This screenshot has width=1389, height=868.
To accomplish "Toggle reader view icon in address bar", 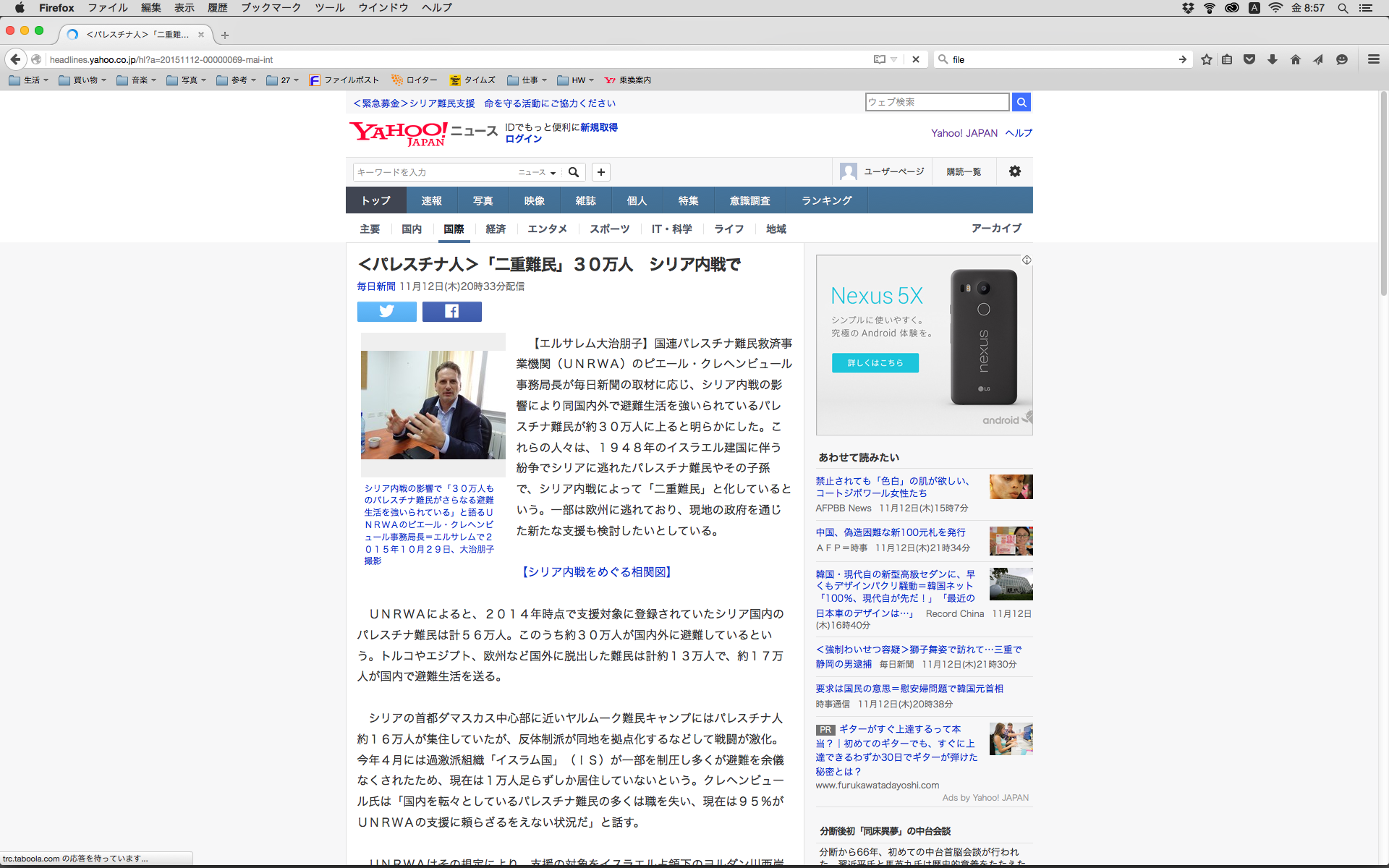I will pyautogui.click(x=880, y=59).
